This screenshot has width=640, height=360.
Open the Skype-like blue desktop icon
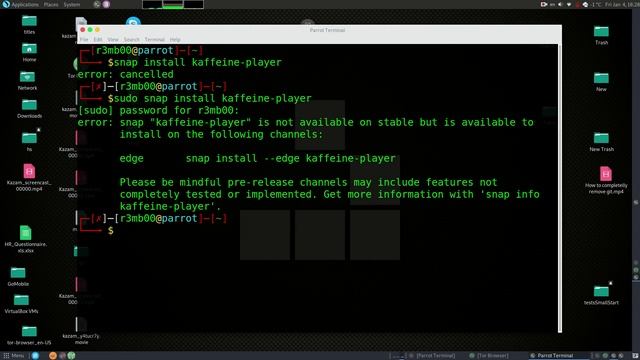(133, 21)
